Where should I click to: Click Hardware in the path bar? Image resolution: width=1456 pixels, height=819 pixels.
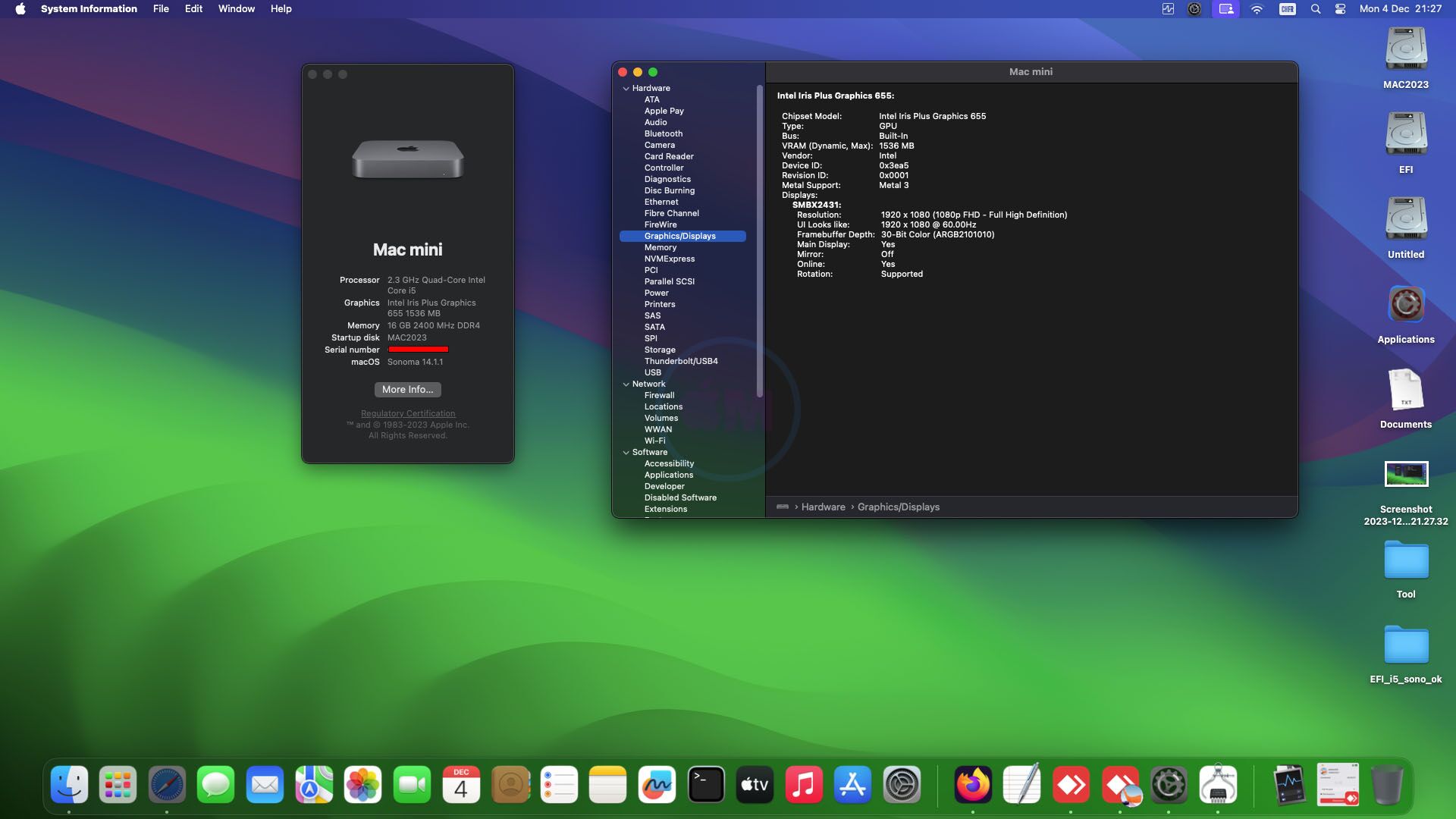pyautogui.click(x=823, y=507)
